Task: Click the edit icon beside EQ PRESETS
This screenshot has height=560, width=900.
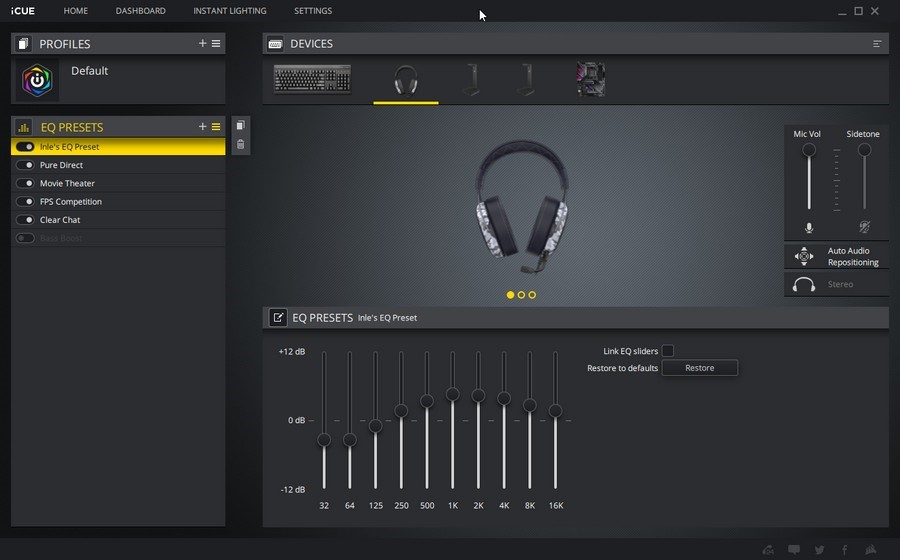Action: tap(278, 317)
